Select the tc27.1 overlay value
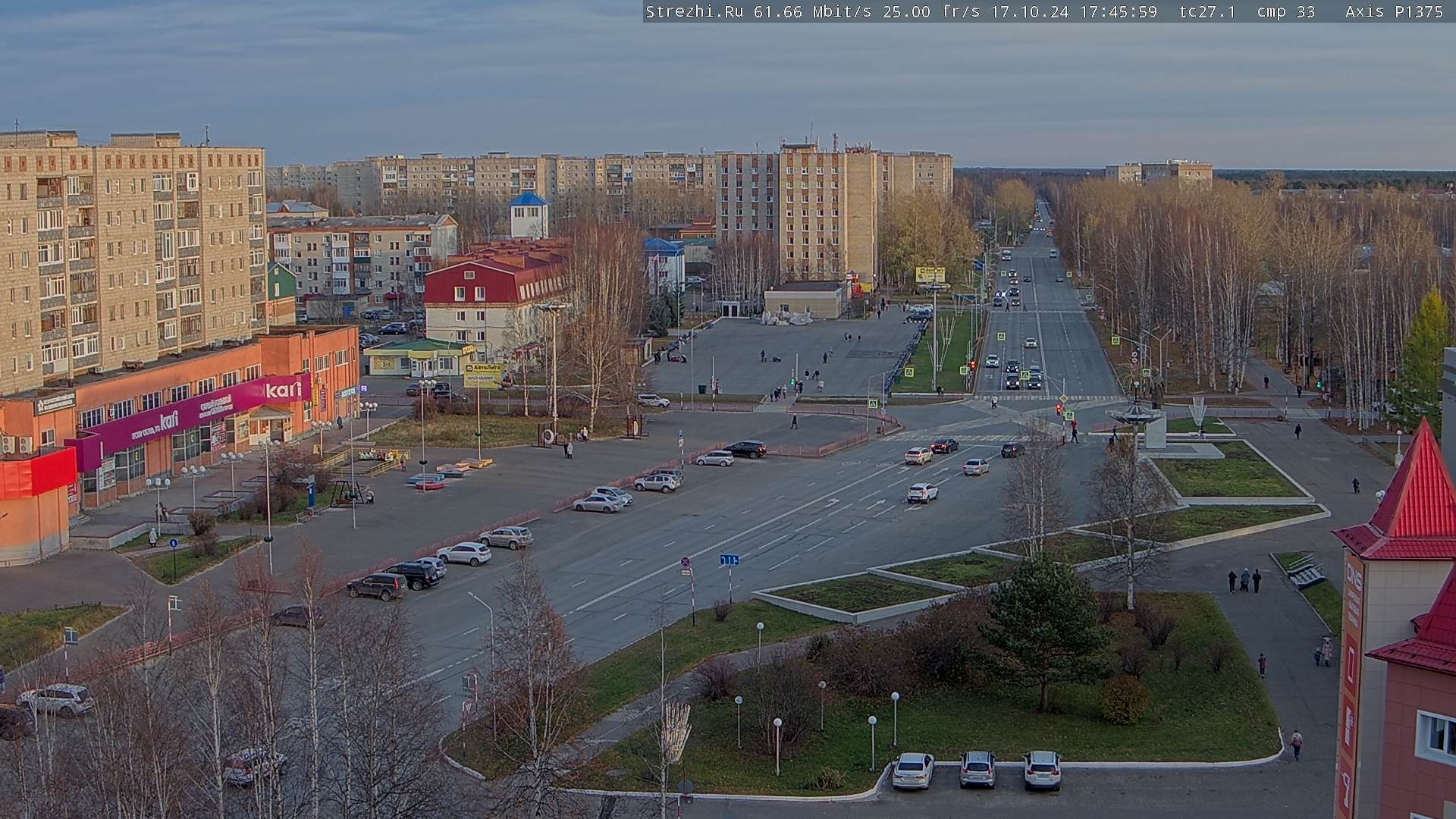This screenshot has height=819, width=1456. [x=1207, y=11]
